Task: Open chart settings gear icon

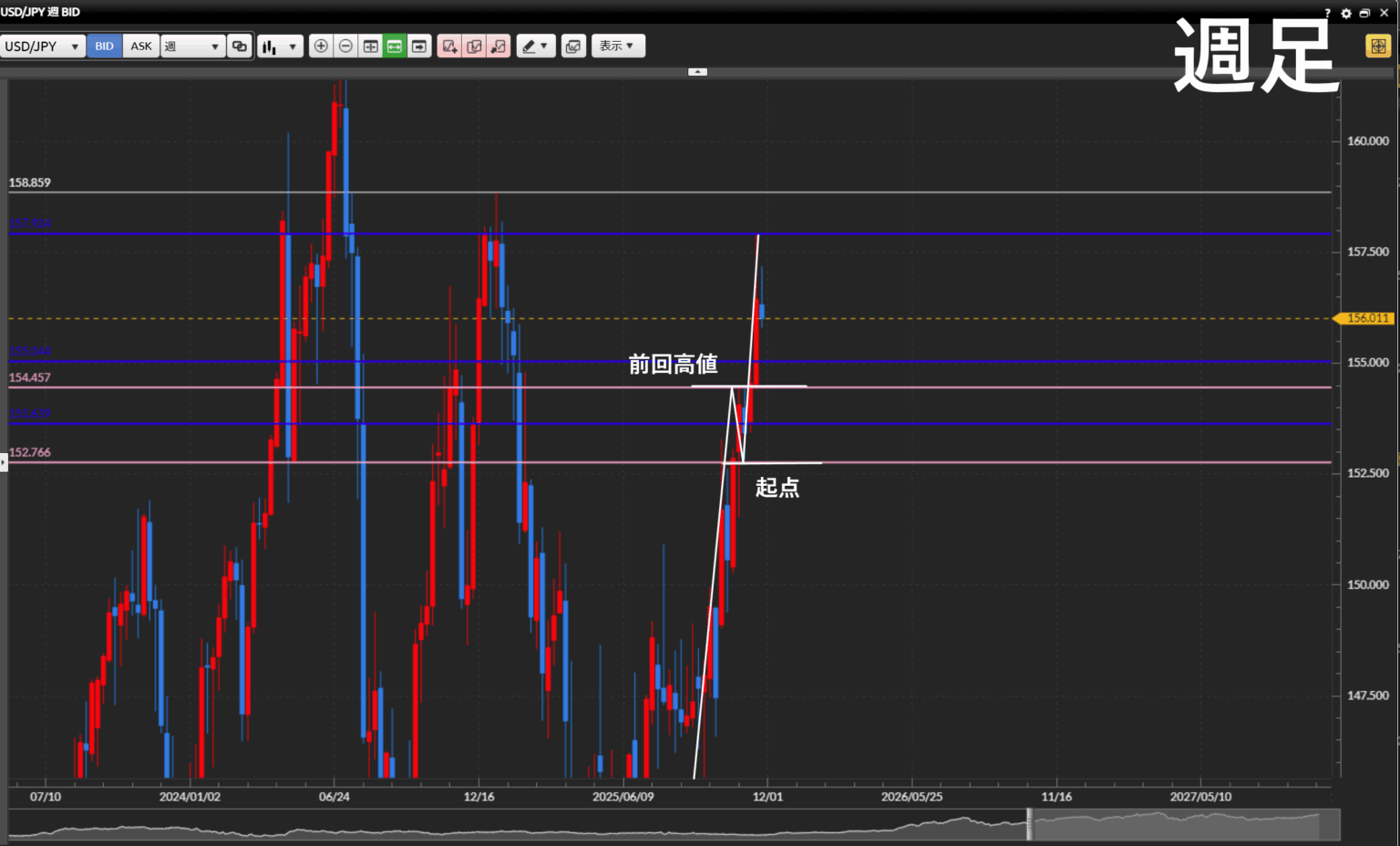Action: (x=1346, y=13)
